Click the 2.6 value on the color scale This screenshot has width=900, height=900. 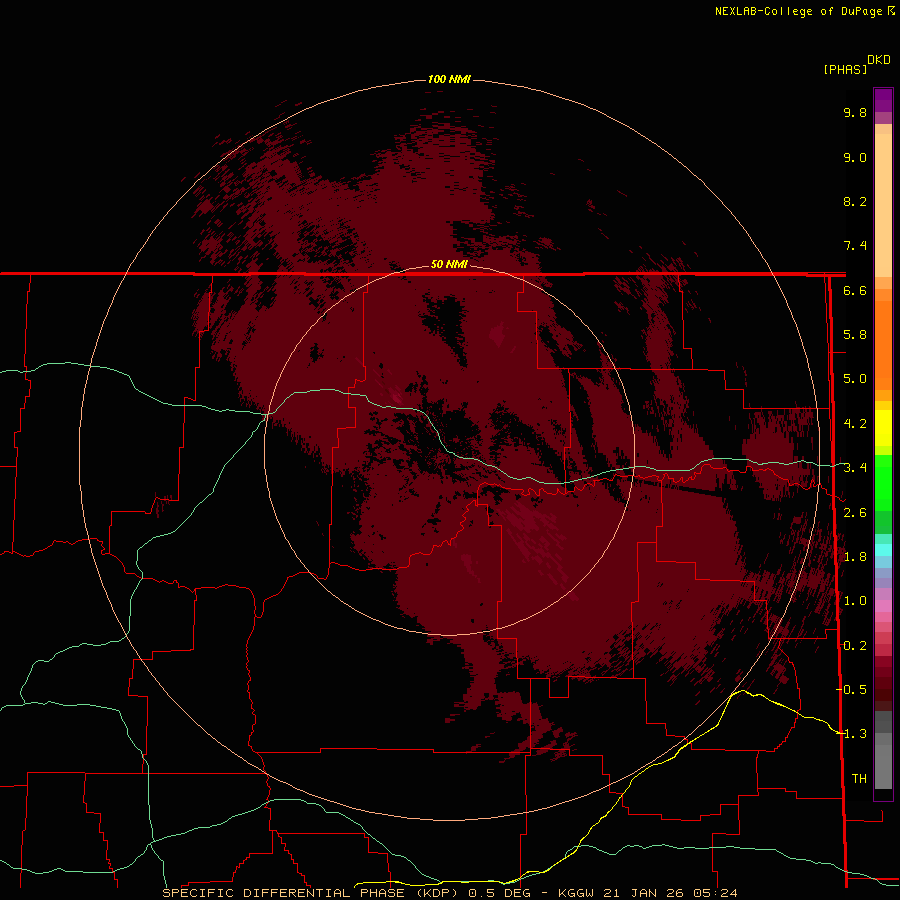855,513
